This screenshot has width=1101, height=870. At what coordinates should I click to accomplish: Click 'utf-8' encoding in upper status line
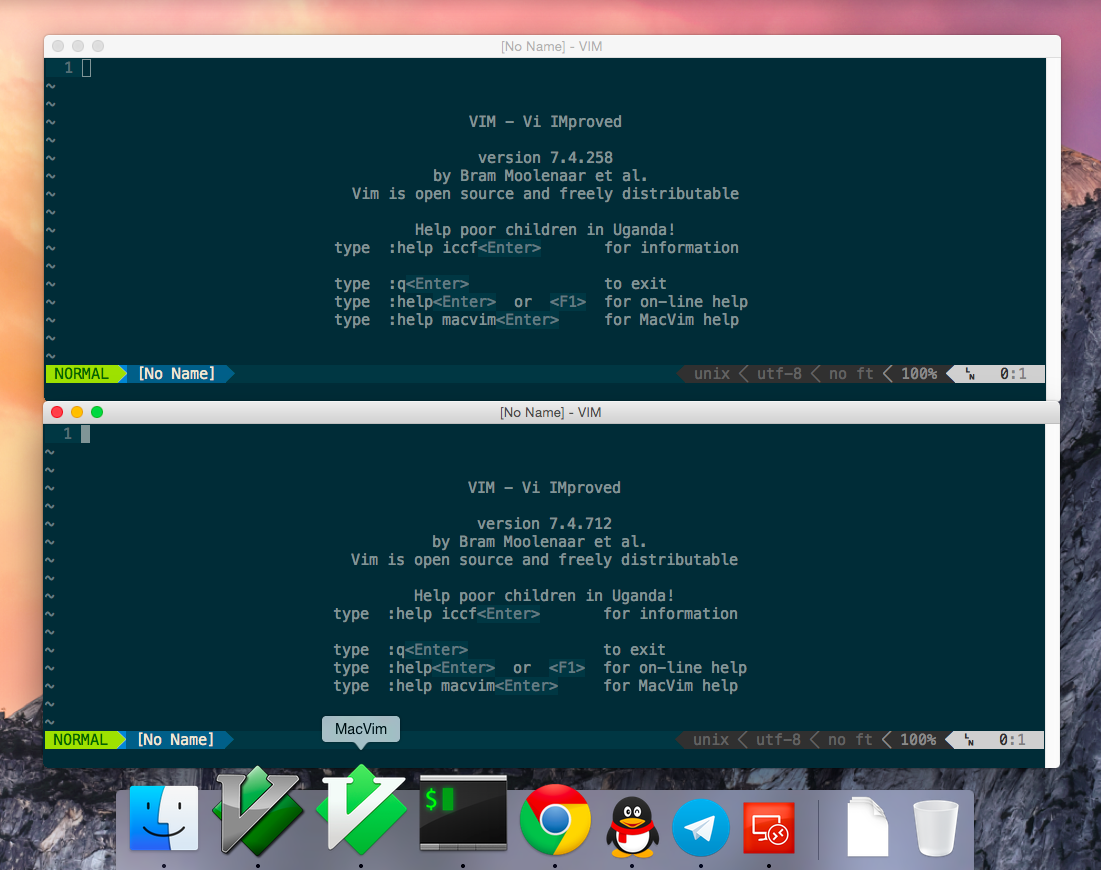779,374
